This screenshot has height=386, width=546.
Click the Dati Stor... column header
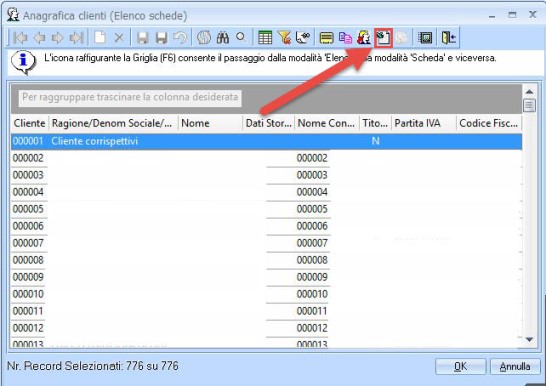pyautogui.click(x=268, y=123)
